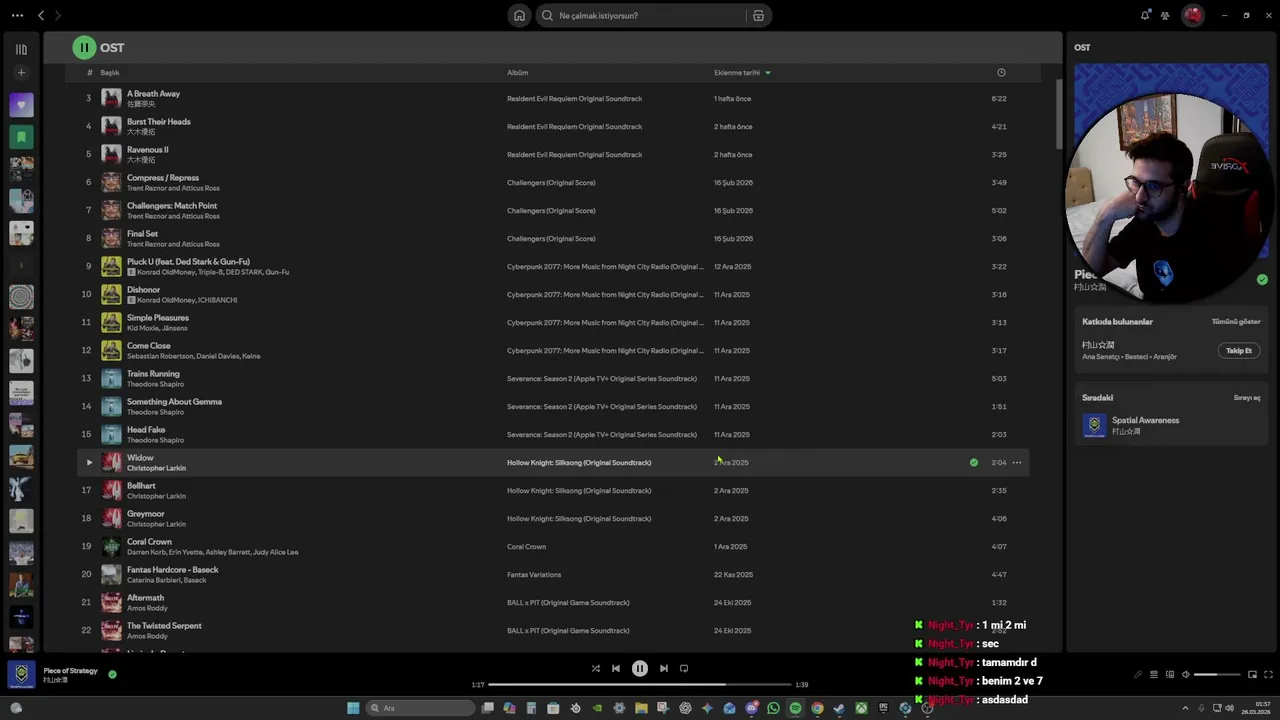Click 'Takip Et' follow button
Image resolution: width=1280 pixels, height=720 pixels.
1239,350
